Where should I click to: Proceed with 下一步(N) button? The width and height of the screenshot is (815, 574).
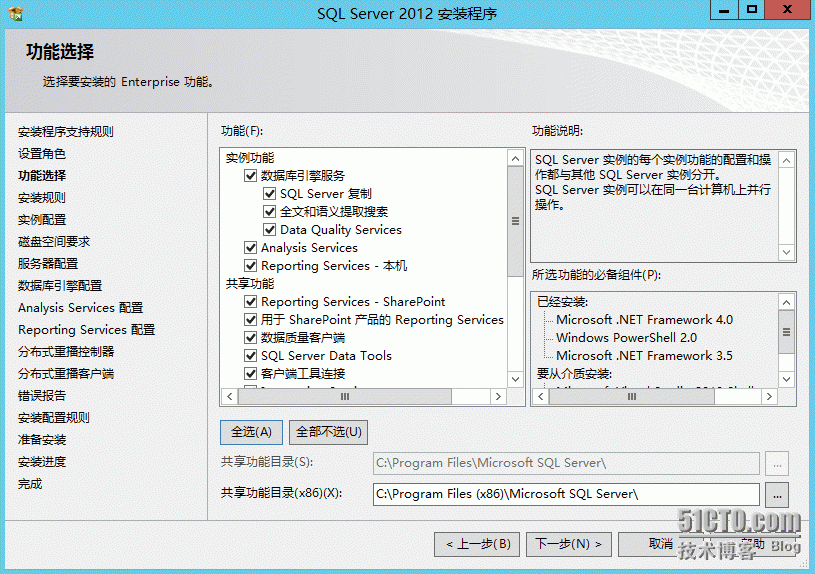569,544
